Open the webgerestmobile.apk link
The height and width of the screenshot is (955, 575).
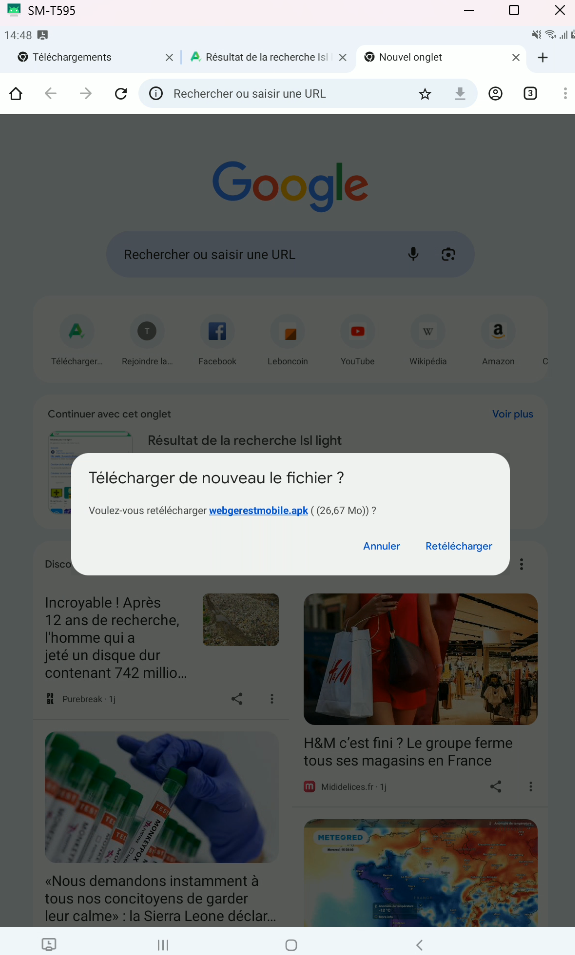258,510
